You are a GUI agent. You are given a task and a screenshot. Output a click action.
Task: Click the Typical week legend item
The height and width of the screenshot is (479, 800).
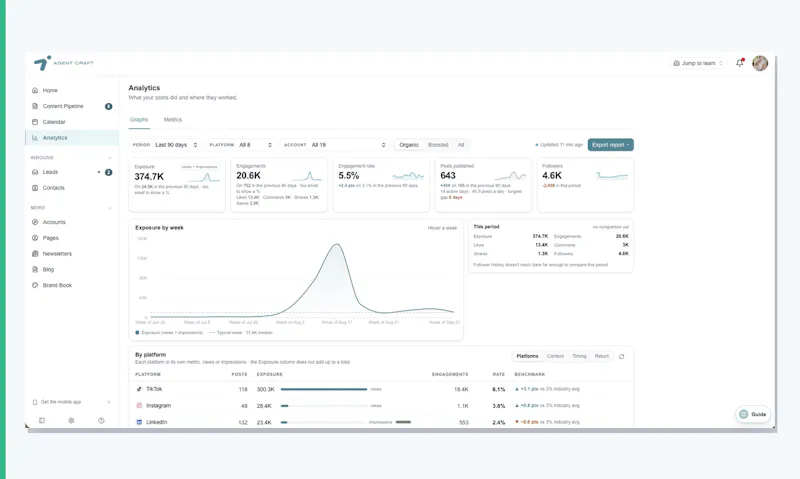[241, 333]
